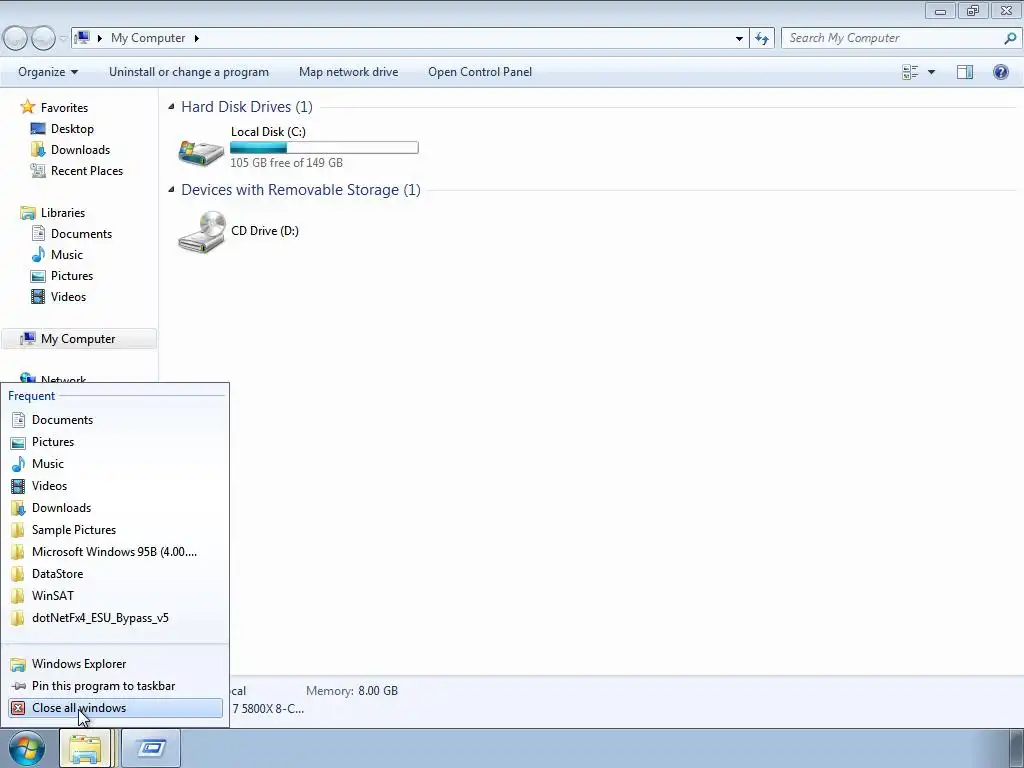Click the search magnifier icon
The image size is (1024, 768).
[1010, 38]
